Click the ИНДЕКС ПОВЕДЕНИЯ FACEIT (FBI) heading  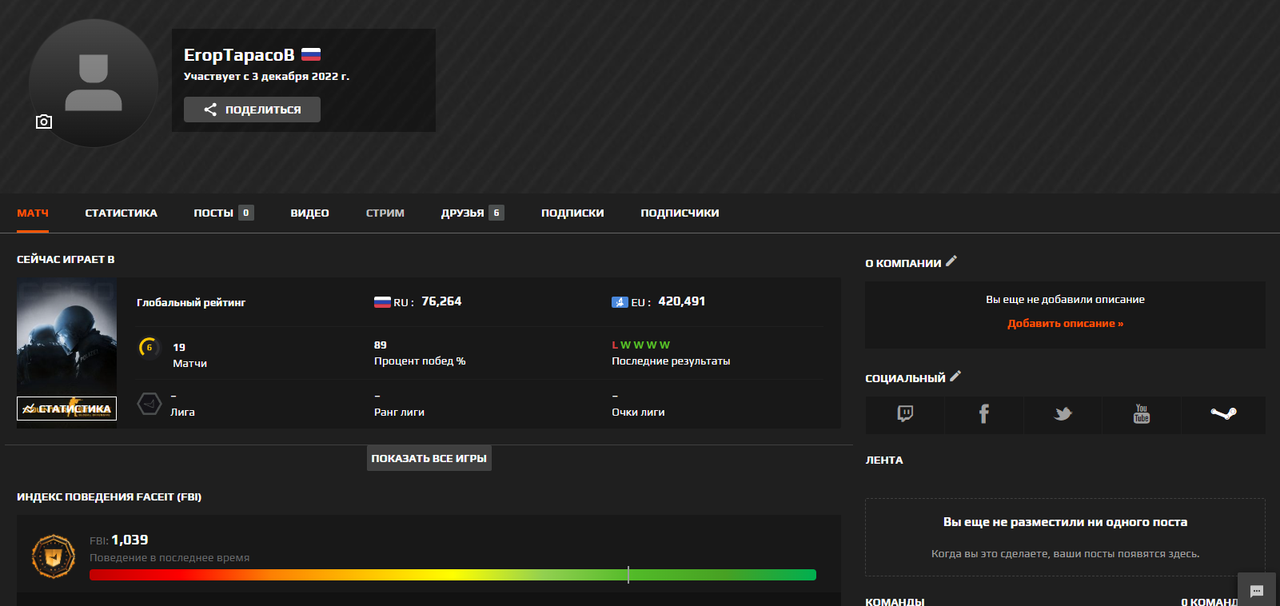point(110,497)
